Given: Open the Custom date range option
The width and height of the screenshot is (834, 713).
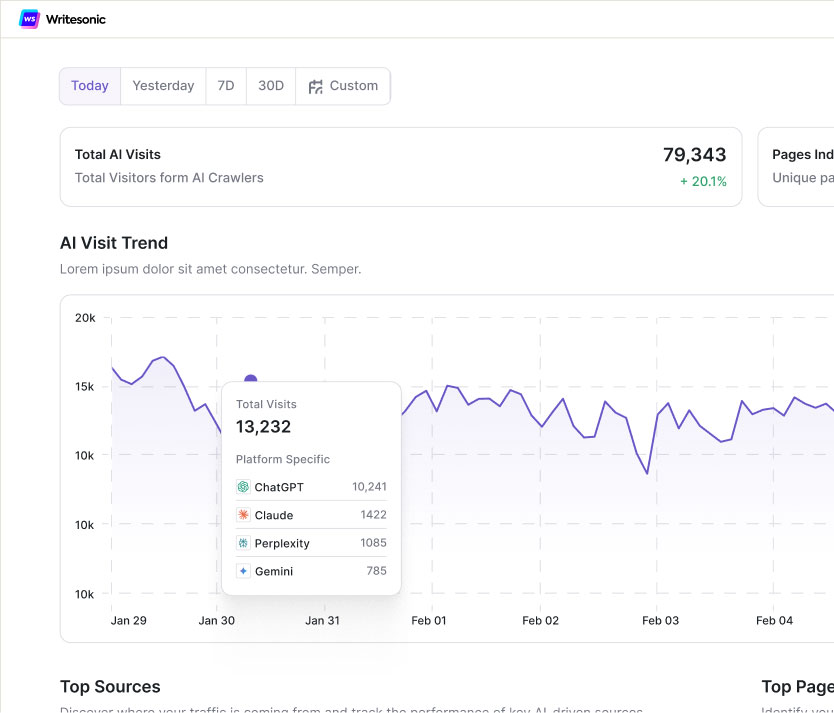Looking at the screenshot, I should 343,86.
